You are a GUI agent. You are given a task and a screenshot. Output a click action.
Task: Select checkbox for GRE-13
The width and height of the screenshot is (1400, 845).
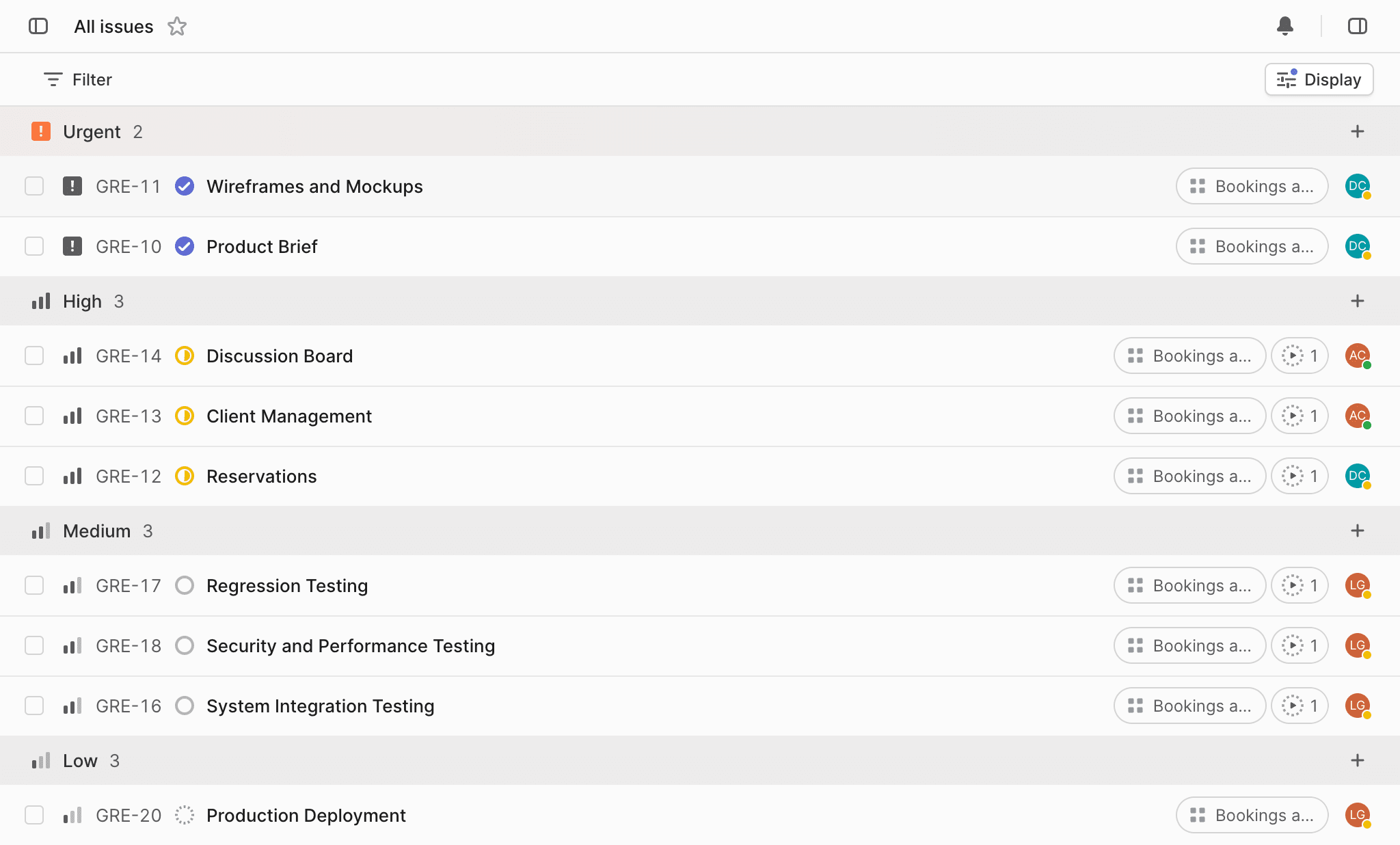(x=34, y=416)
